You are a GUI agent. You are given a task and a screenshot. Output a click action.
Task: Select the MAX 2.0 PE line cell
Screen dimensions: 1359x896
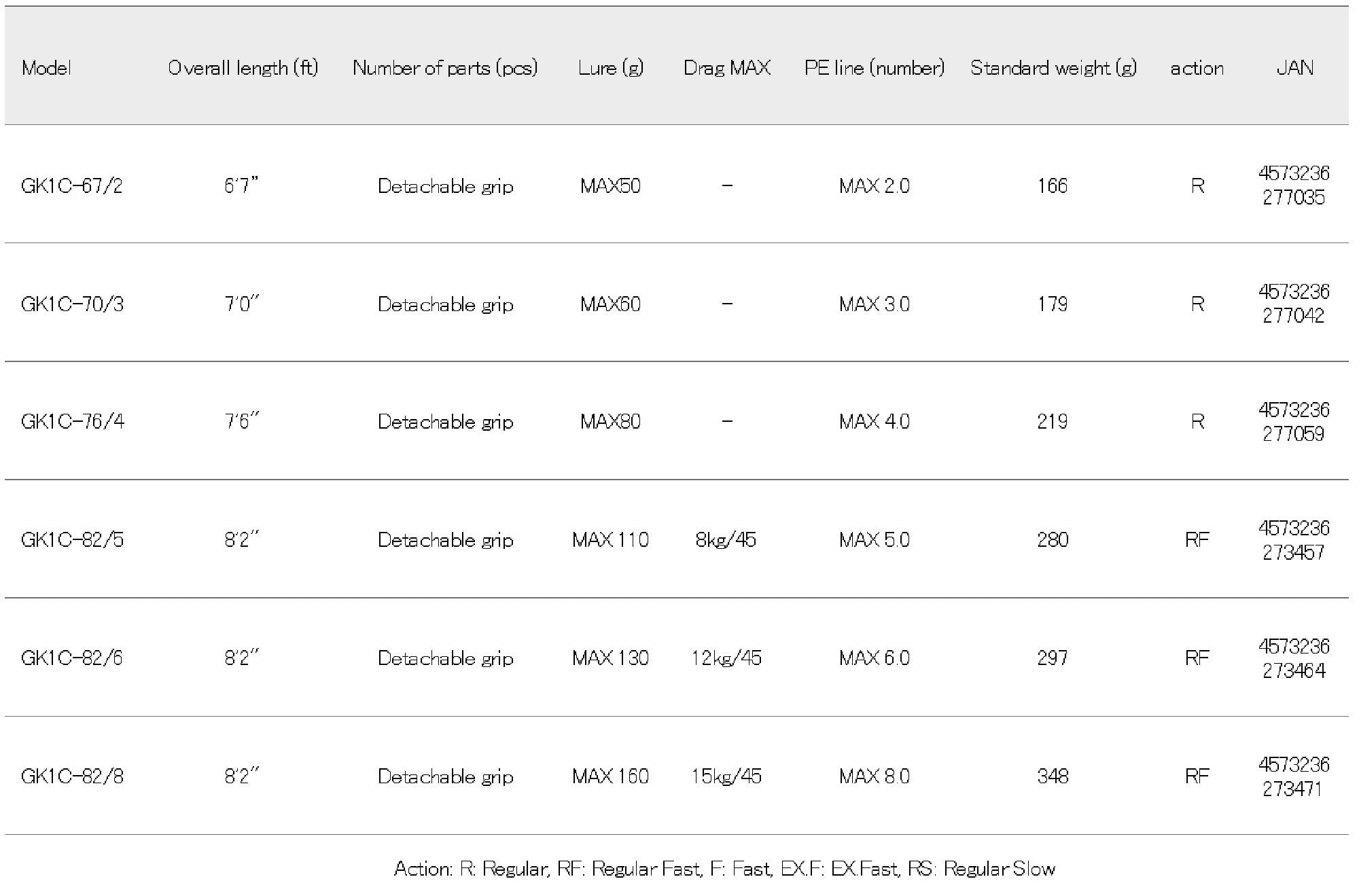[x=874, y=186]
